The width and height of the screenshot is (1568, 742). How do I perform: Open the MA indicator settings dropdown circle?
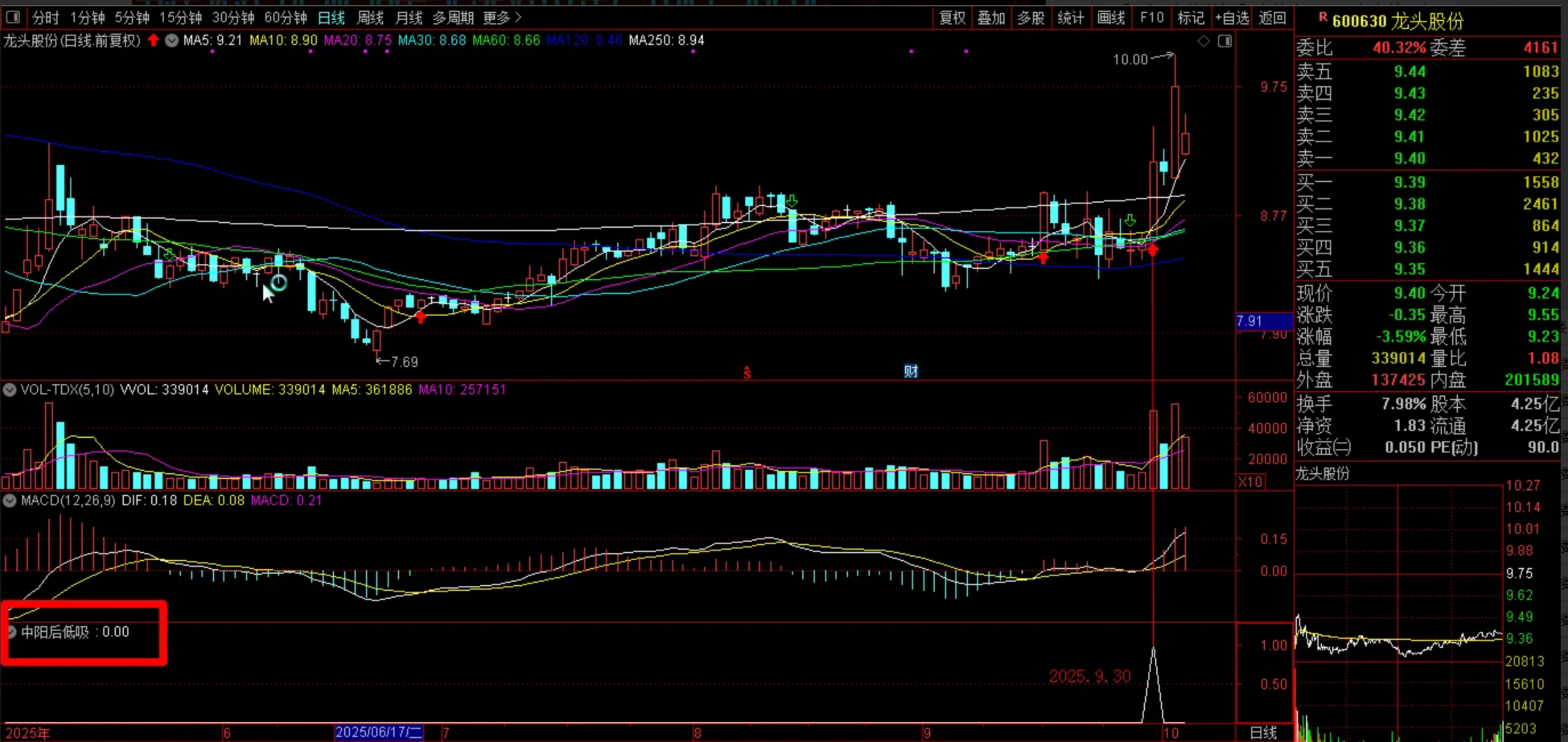[x=171, y=40]
